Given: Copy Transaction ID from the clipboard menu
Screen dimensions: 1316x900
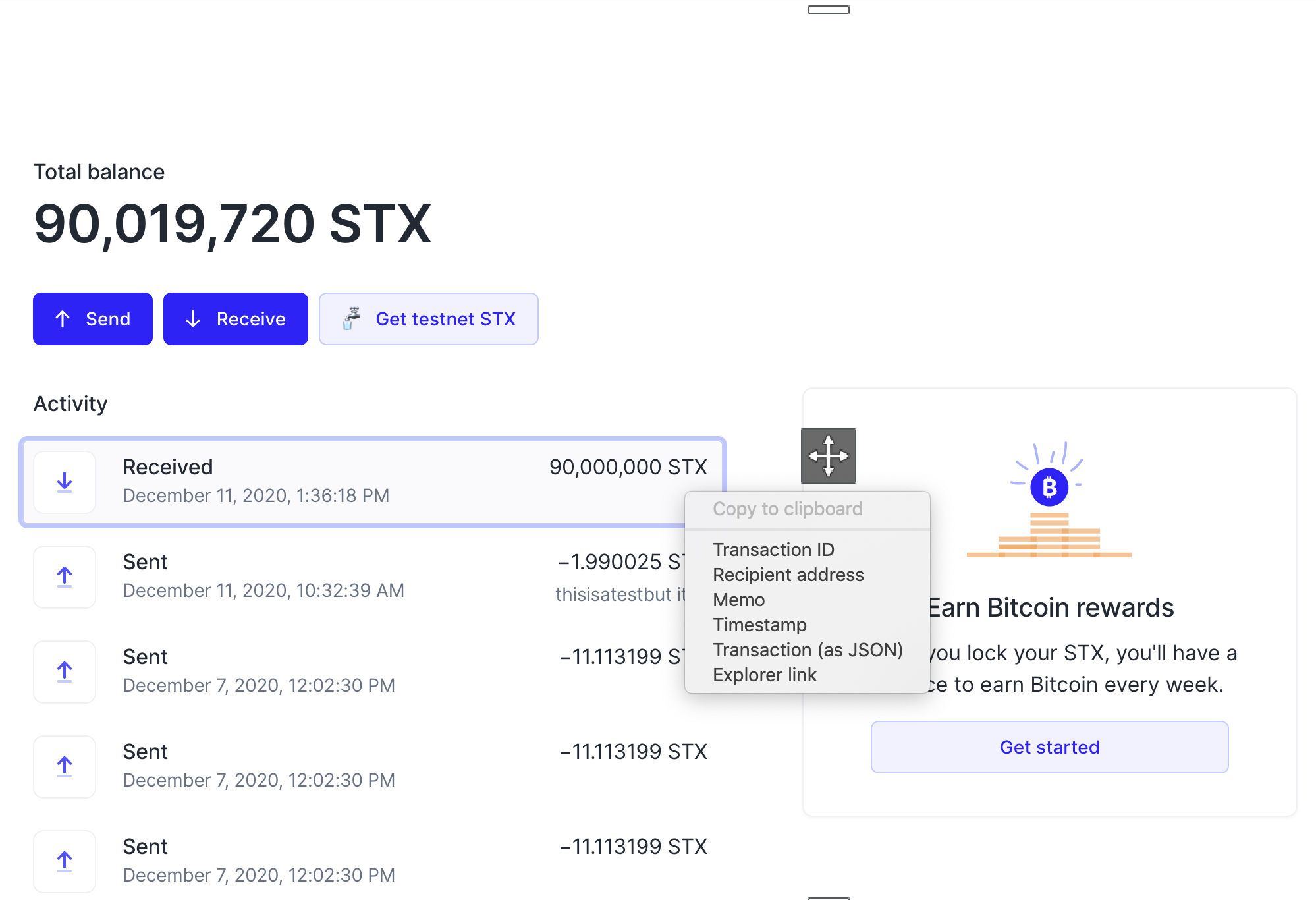Looking at the screenshot, I should click(773, 549).
